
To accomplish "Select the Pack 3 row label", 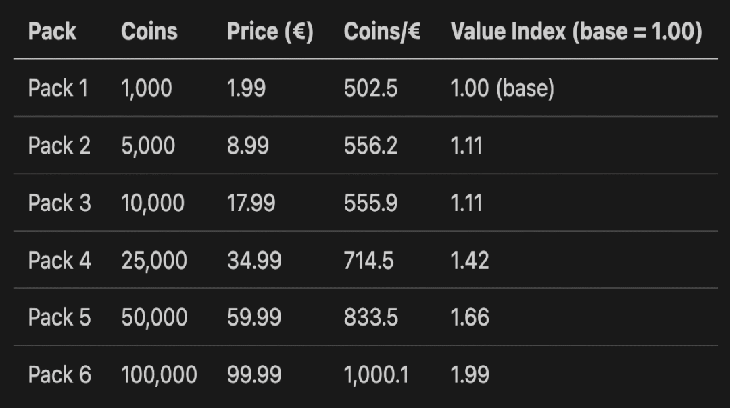I will pyautogui.click(x=59, y=203).
